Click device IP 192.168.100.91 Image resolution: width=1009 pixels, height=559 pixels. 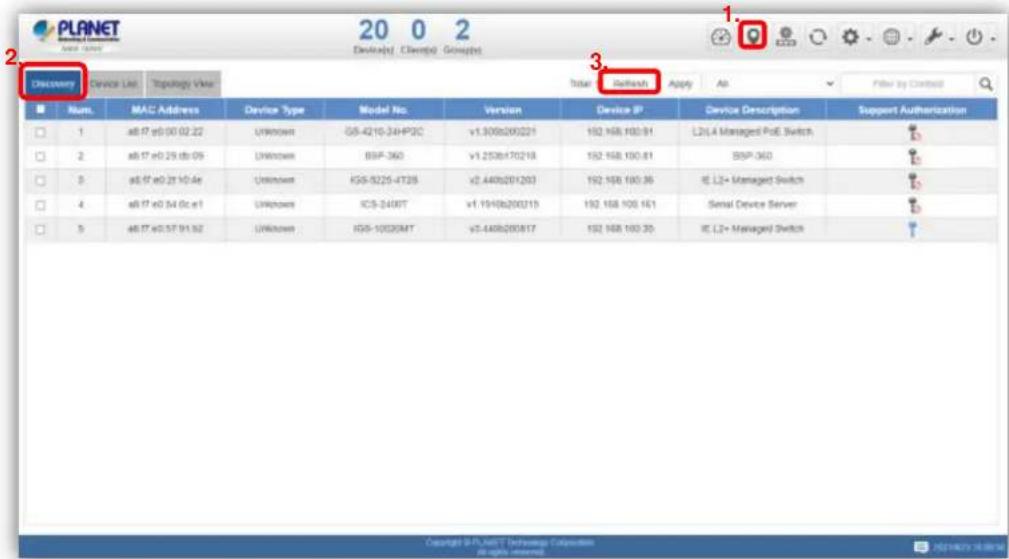[x=620, y=132]
